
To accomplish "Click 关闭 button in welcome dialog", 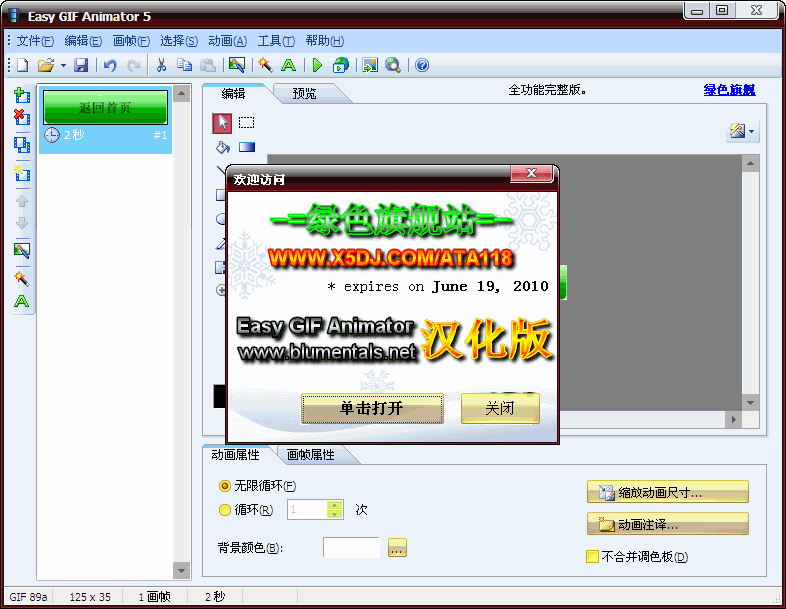I will 500,409.
